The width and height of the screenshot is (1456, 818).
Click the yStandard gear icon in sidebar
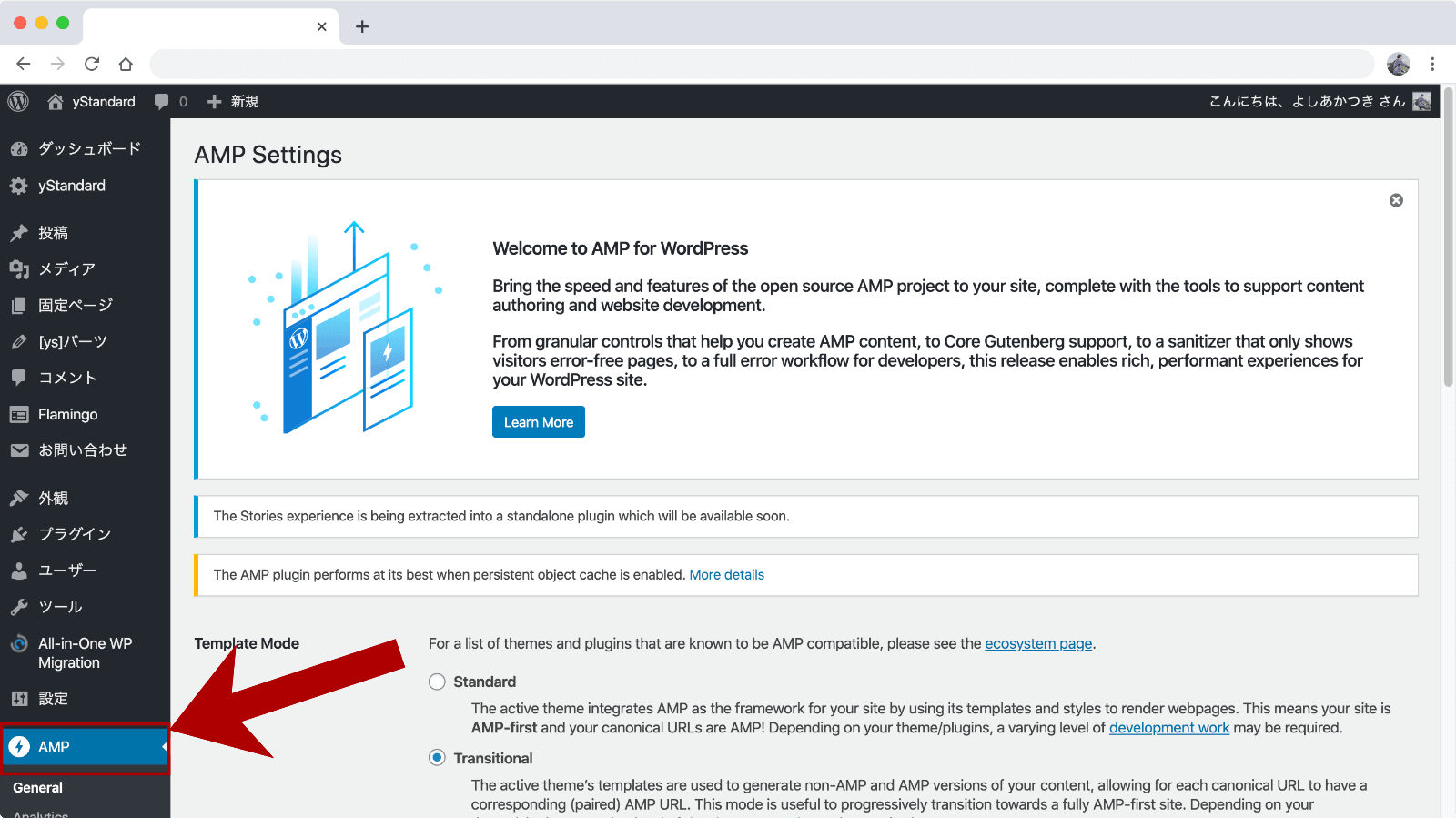tap(19, 186)
